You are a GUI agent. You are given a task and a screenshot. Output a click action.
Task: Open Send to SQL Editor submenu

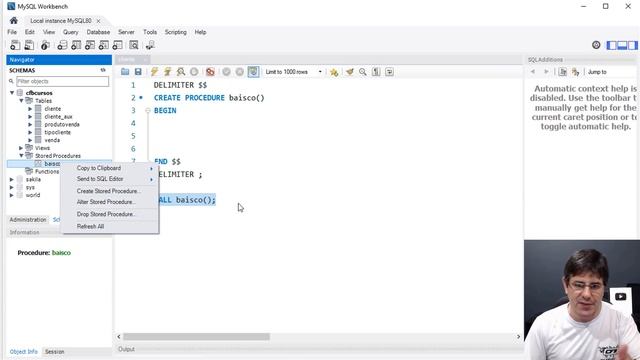click(110, 179)
